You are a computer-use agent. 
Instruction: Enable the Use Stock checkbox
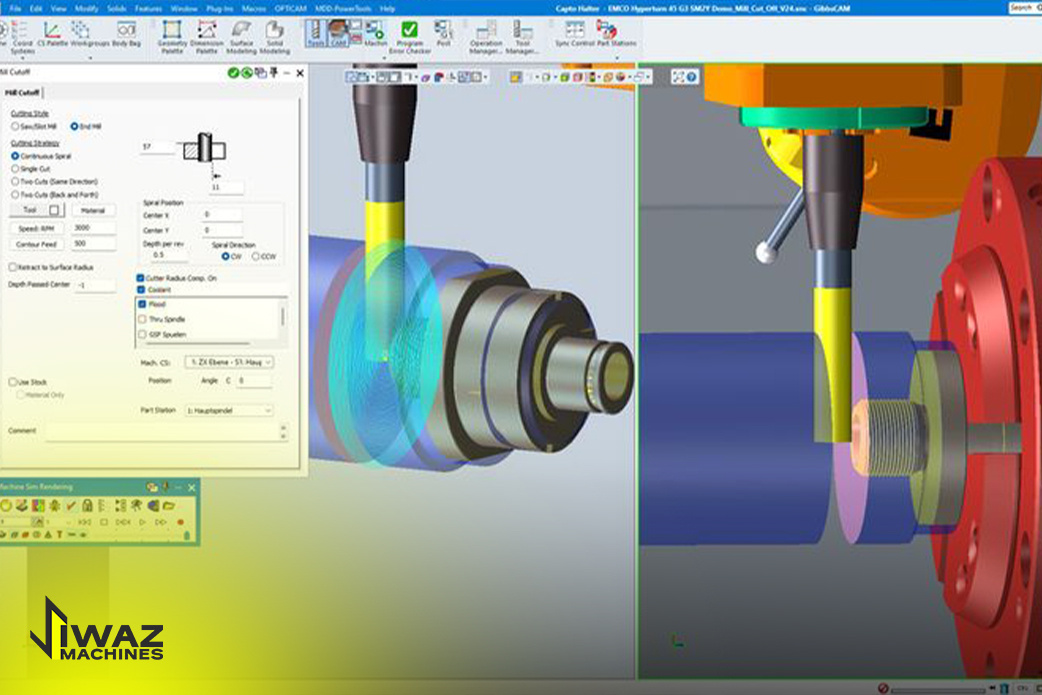13,382
